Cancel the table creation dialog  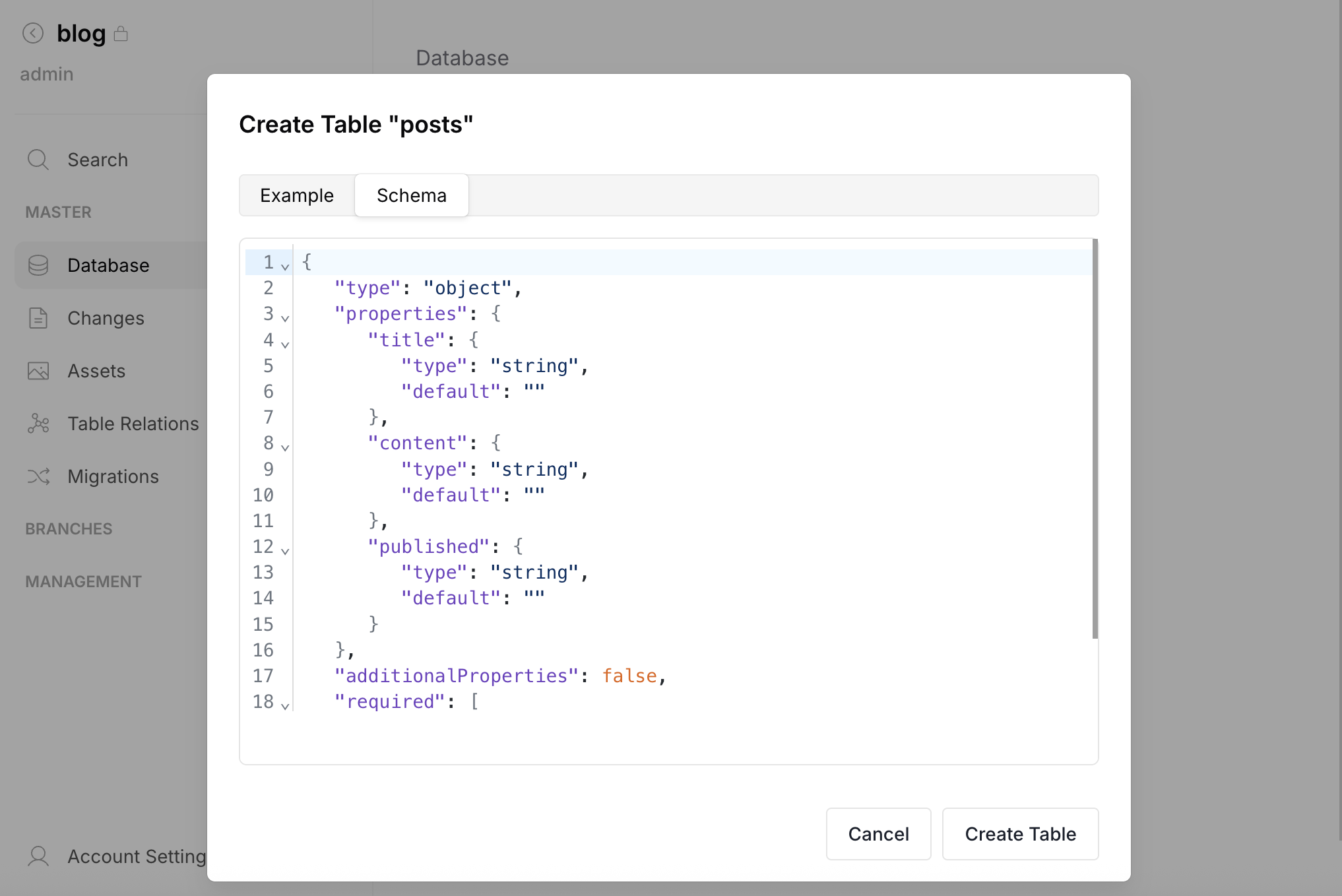coord(878,834)
